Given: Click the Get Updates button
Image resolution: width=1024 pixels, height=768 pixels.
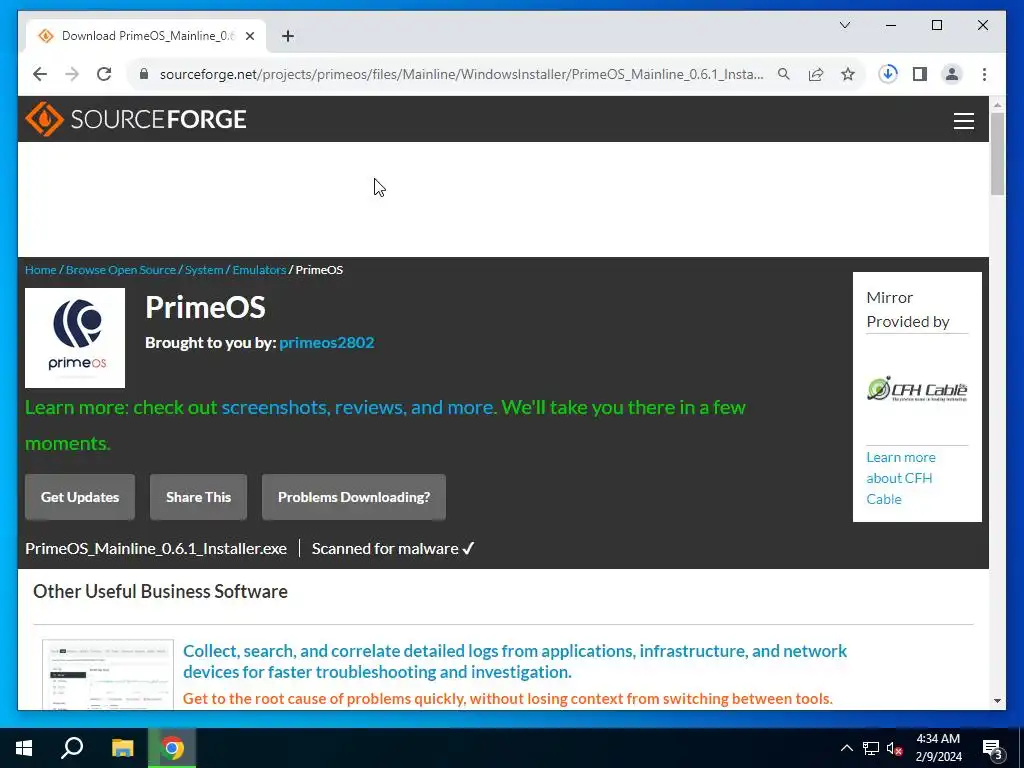Looking at the screenshot, I should pos(80,497).
